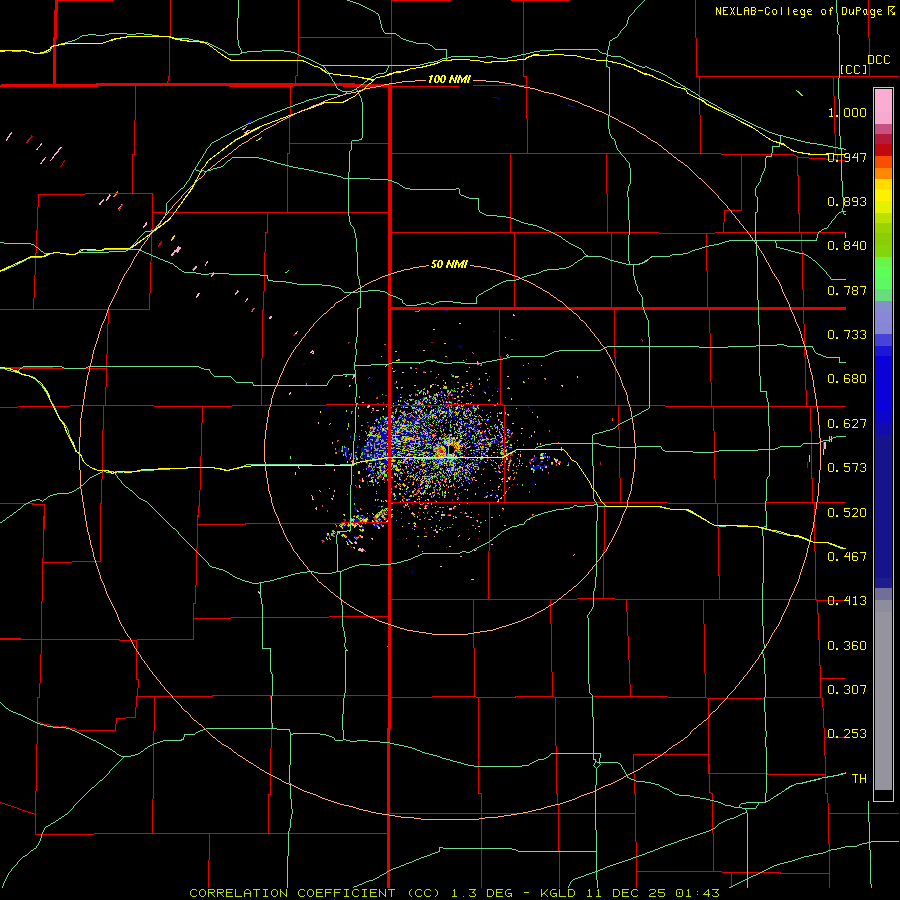Click the [CC] scale heading
This screenshot has height=900, width=900.
(854, 69)
